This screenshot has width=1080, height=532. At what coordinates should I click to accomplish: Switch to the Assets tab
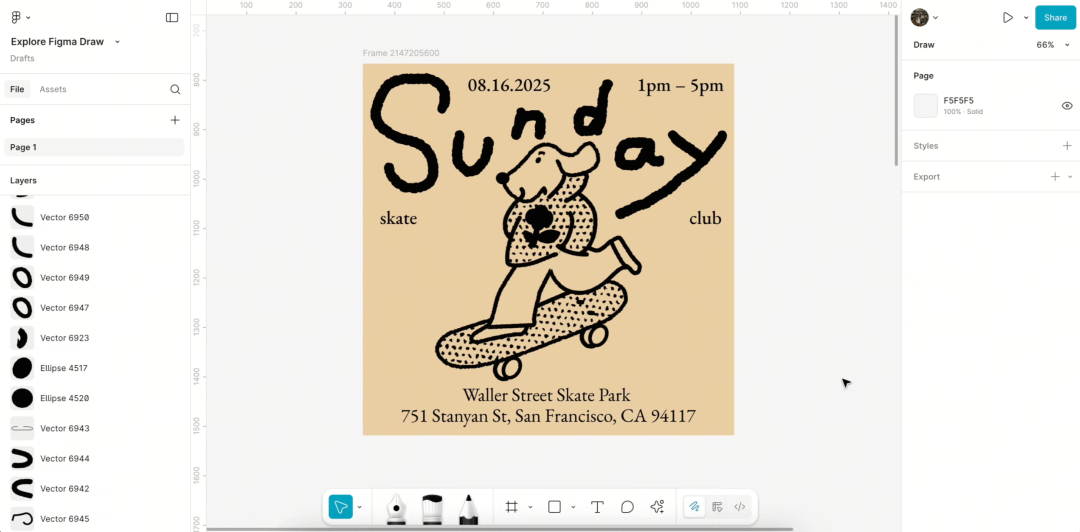coord(53,90)
